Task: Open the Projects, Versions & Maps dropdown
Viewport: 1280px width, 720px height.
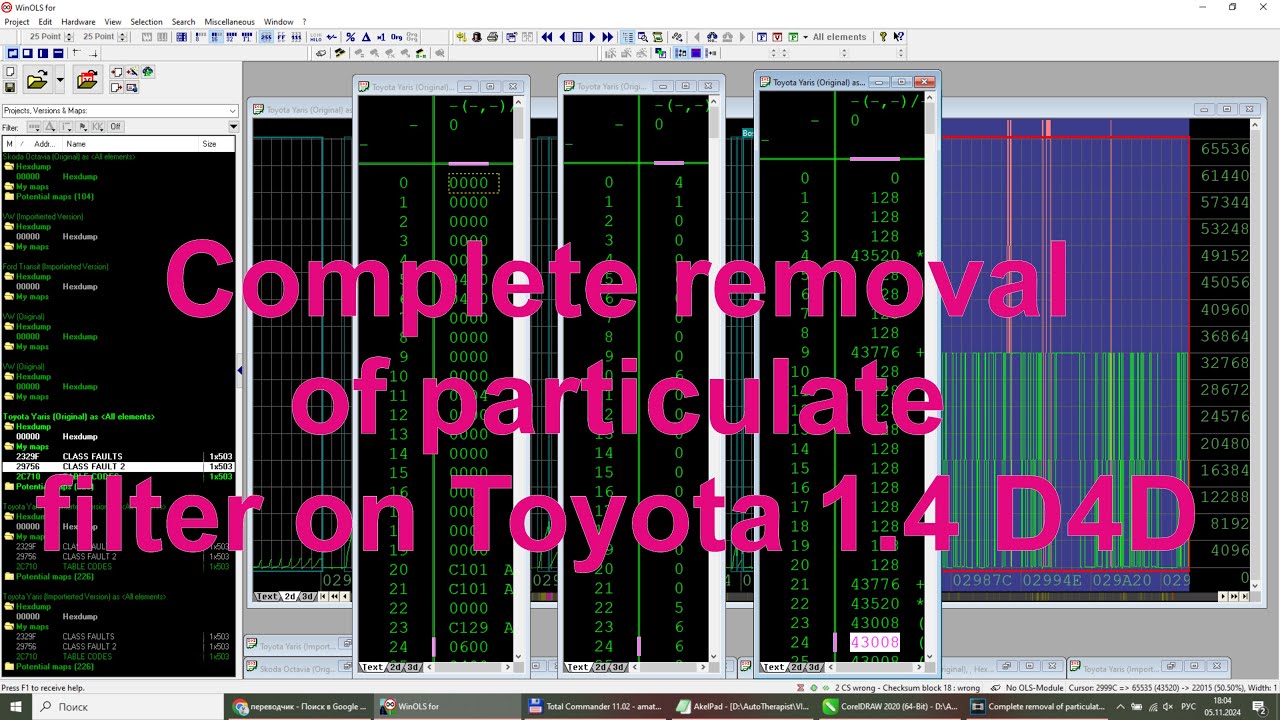Action: pyautogui.click(x=120, y=111)
